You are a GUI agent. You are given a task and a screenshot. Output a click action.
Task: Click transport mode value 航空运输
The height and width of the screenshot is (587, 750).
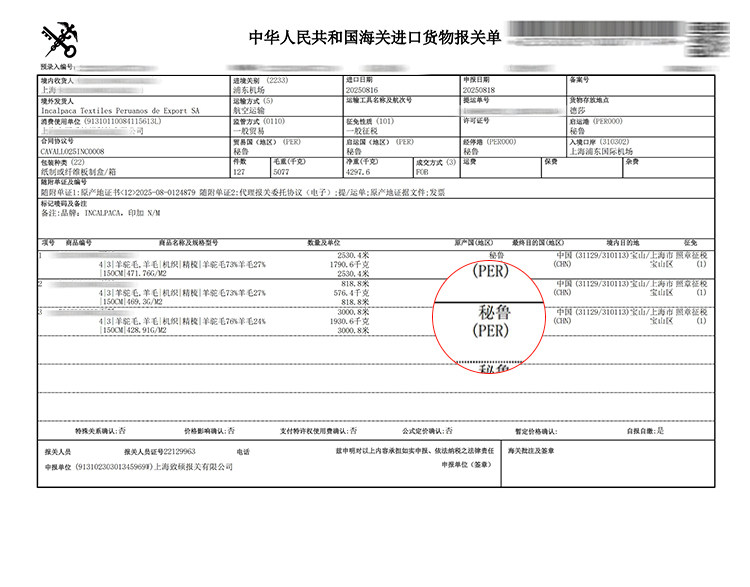[249, 111]
